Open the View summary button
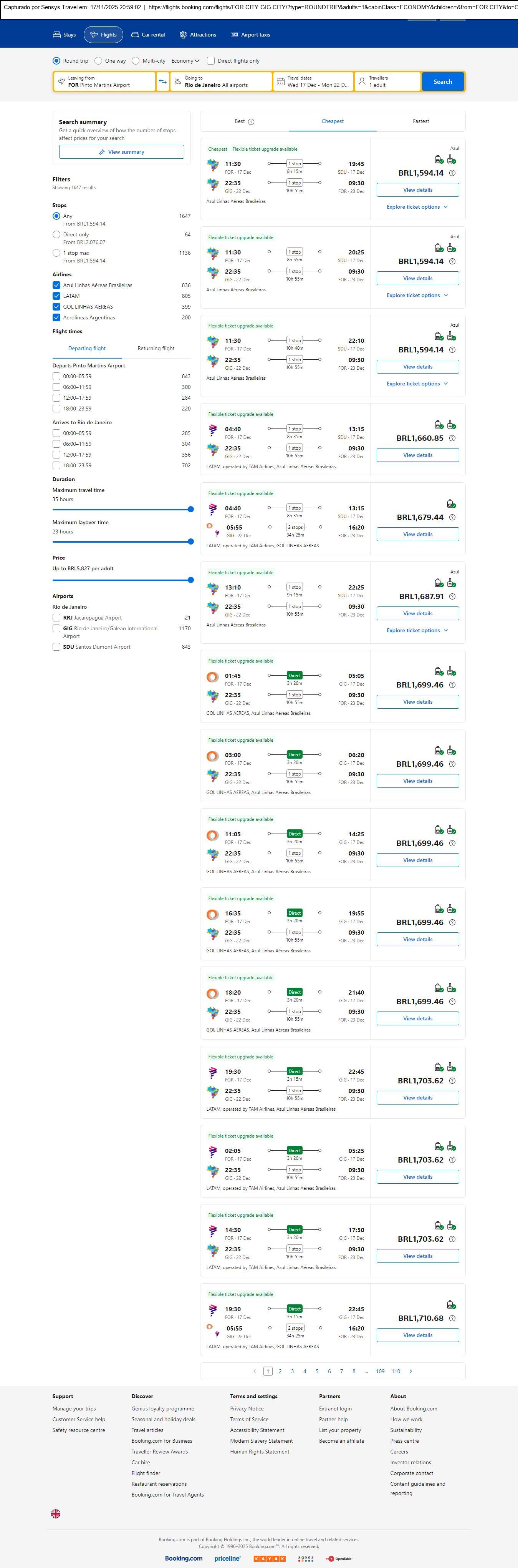 pos(122,152)
